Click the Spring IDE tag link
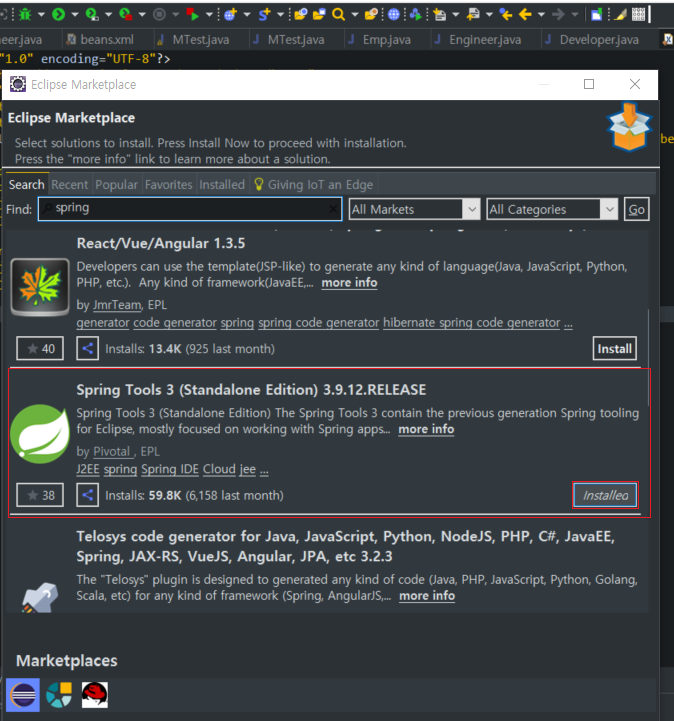The image size is (674, 721). (170, 469)
